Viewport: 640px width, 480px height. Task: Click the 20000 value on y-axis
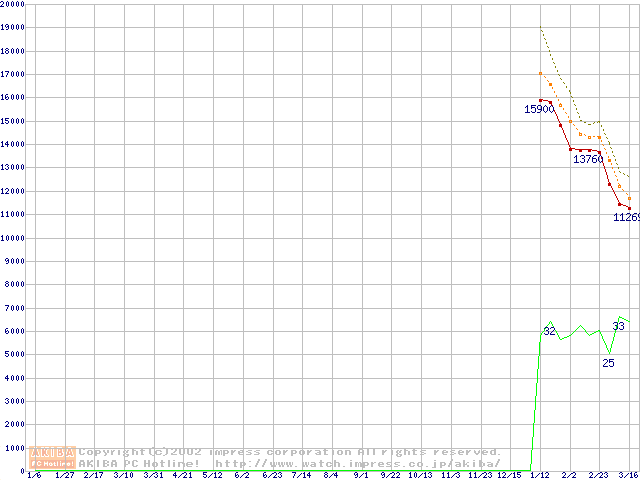coord(13,4)
